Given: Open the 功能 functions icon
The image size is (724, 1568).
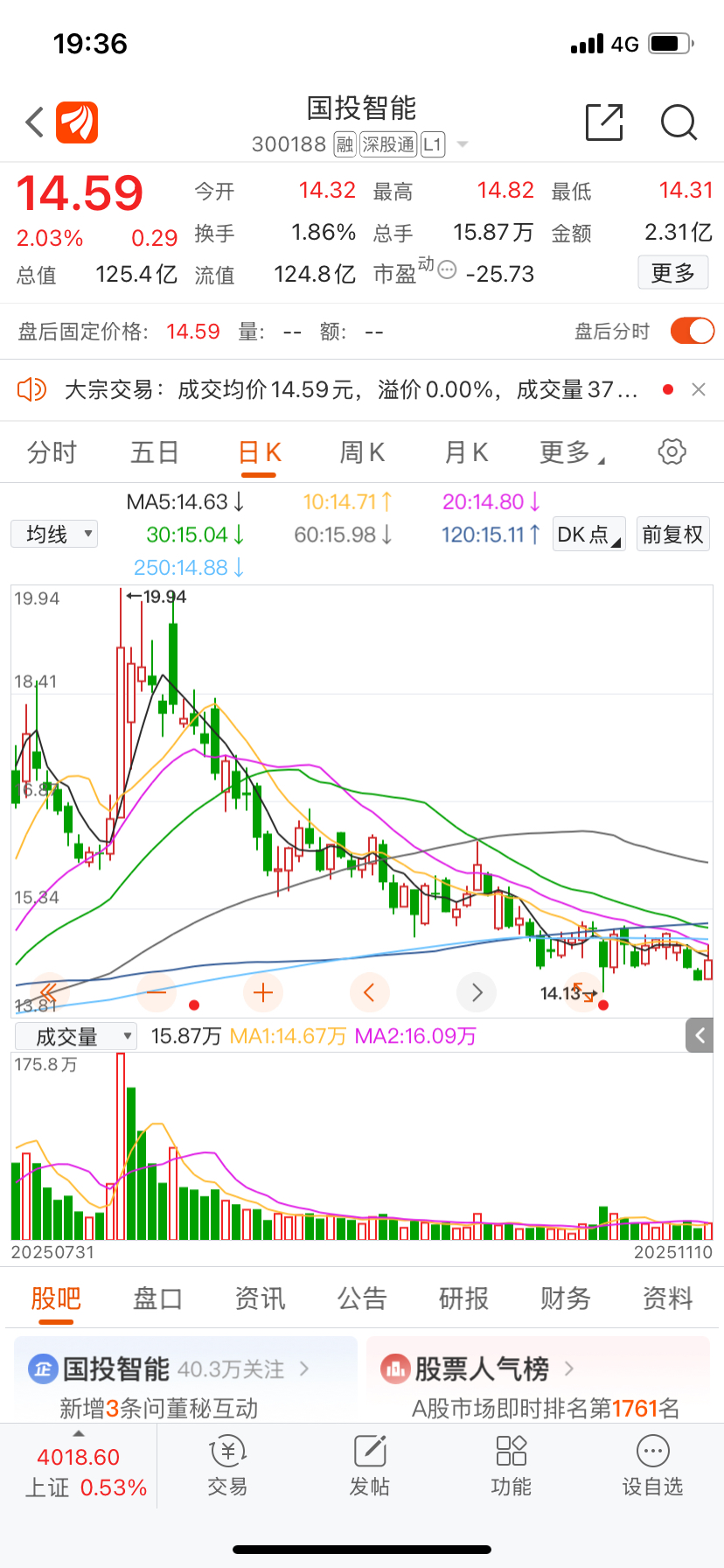Looking at the screenshot, I should [511, 1452].
